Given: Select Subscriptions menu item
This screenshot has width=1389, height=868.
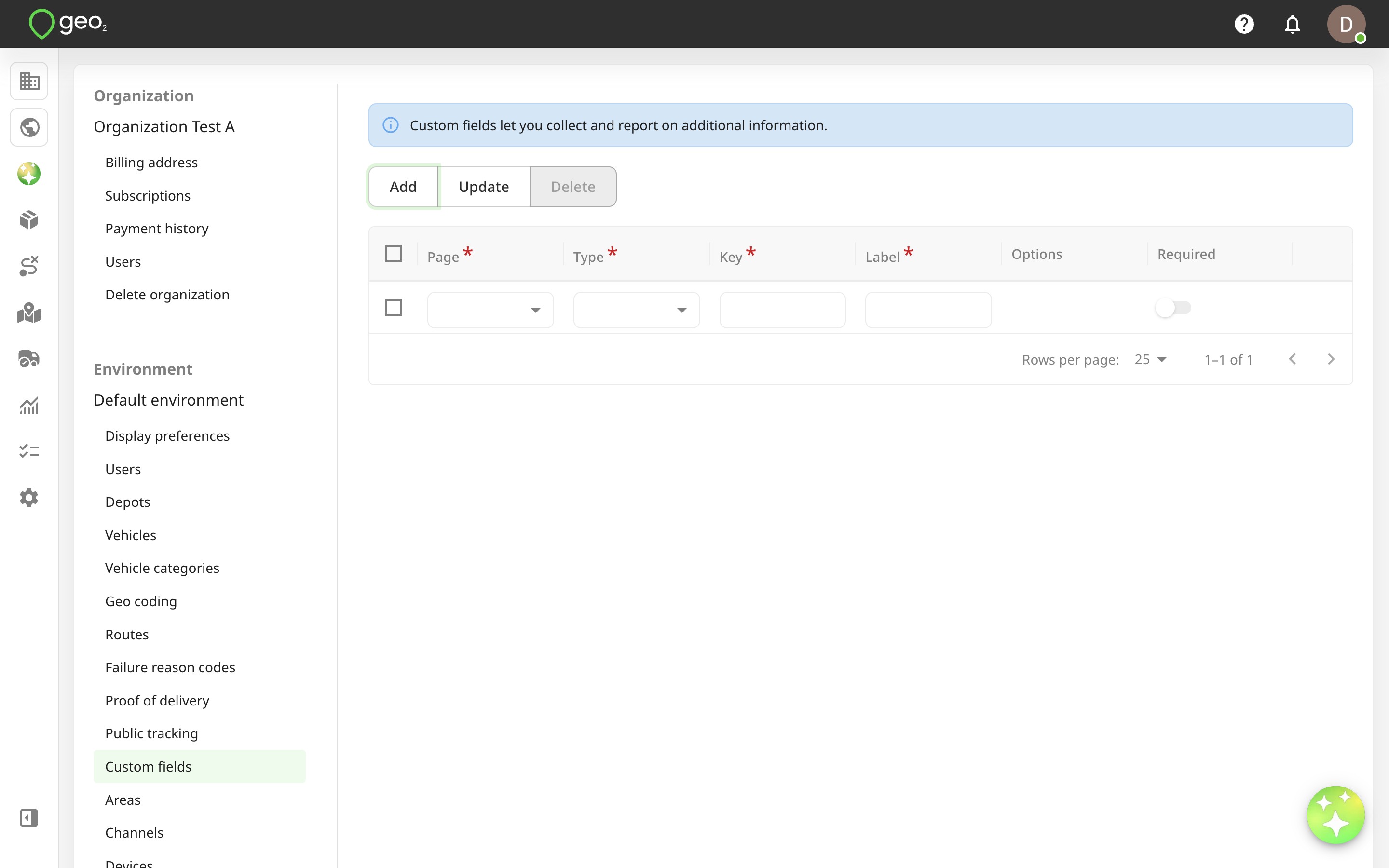Looking at the screenshot, I should point(148,196).
